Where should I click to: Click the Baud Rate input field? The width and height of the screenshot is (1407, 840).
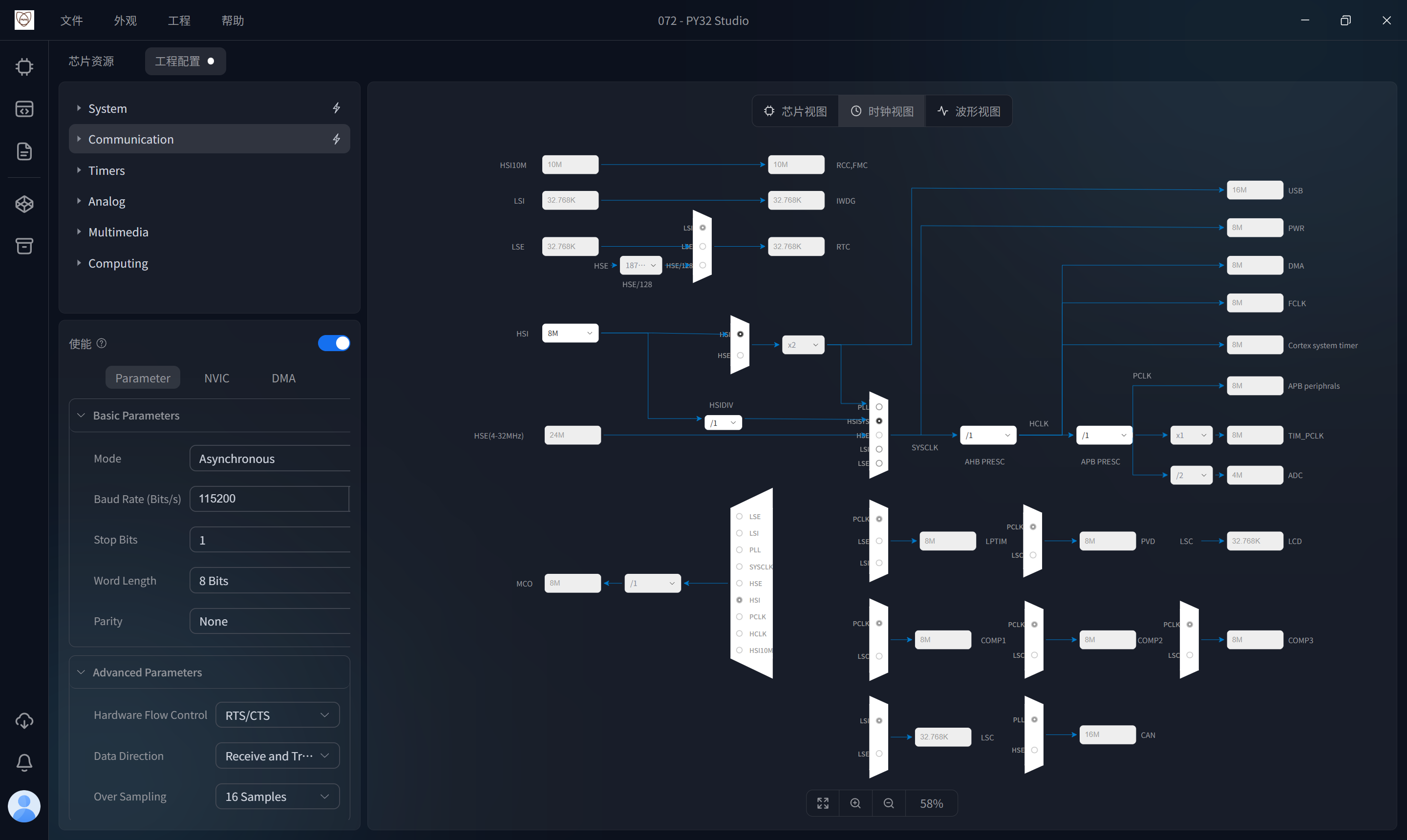270,499
